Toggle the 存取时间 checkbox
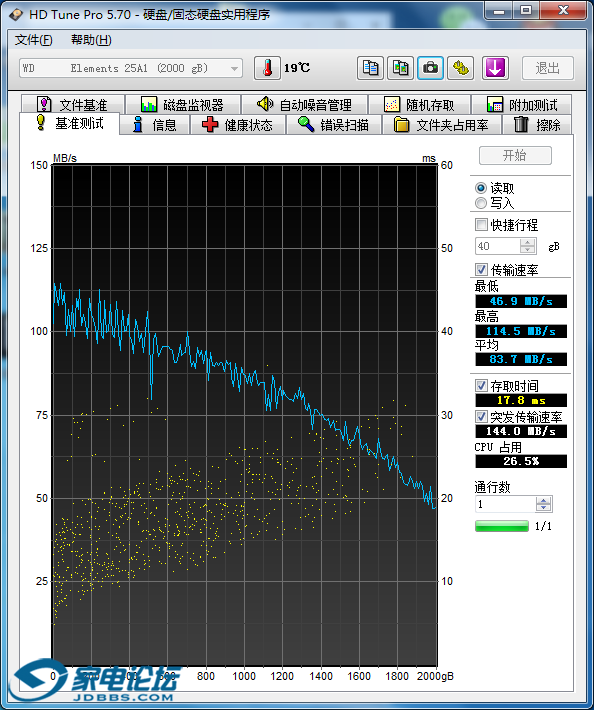Screen dimensions: 594x710 click(481, 386)
